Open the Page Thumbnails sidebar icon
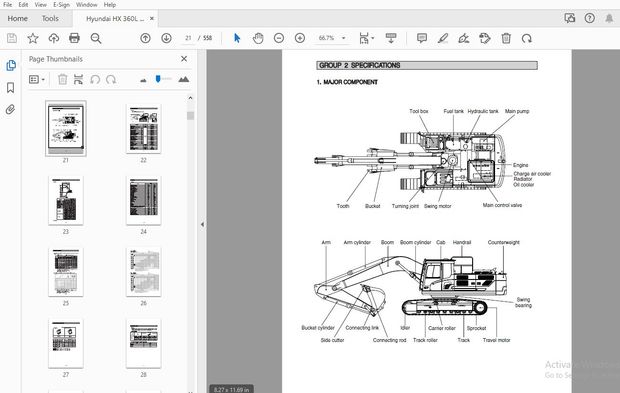This screenshot has height=393, width=620. click(x=11, y=65)
